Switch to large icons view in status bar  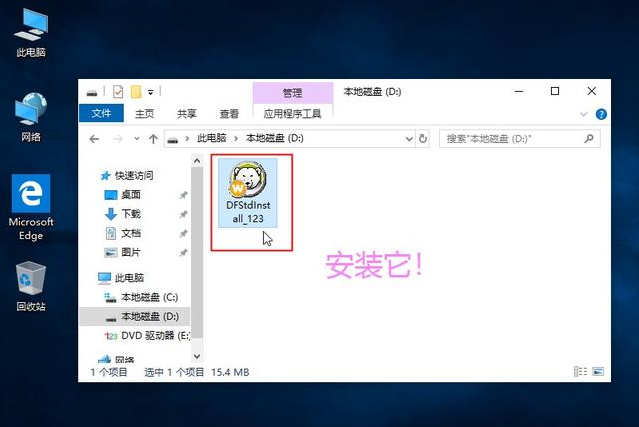point(598,371)
